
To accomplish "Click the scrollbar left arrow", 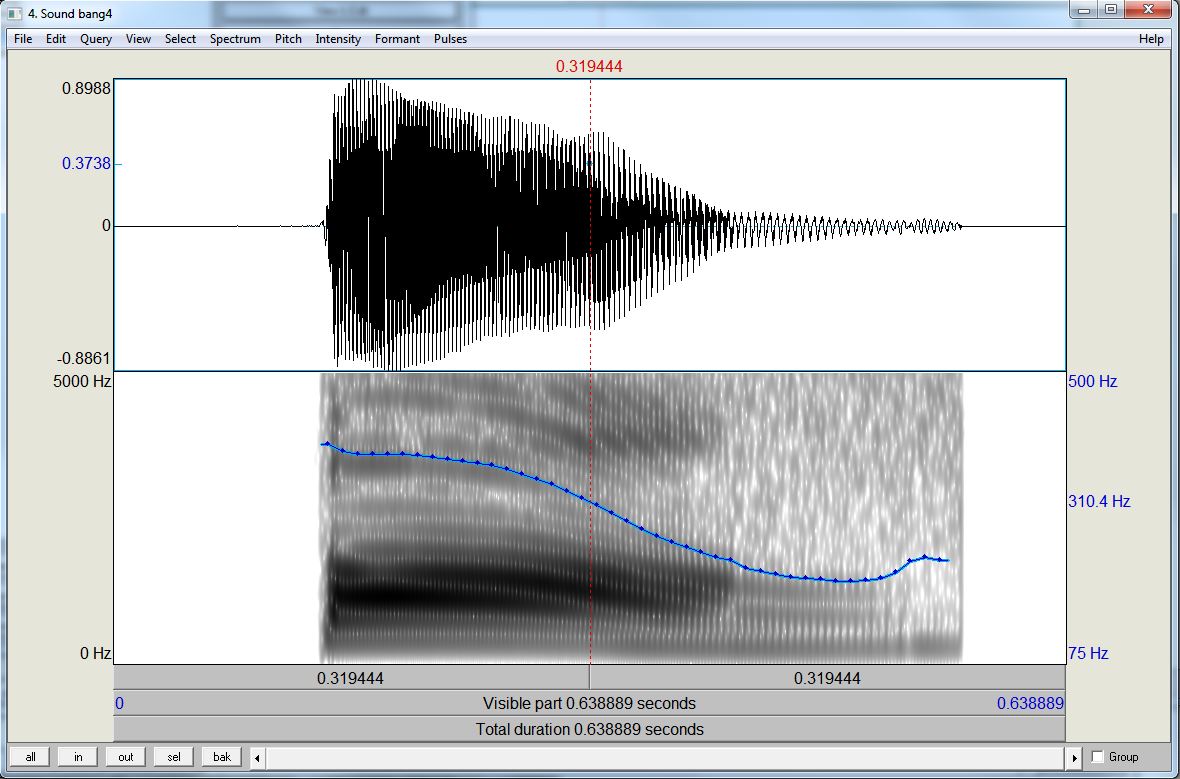I will pos(257,758).
